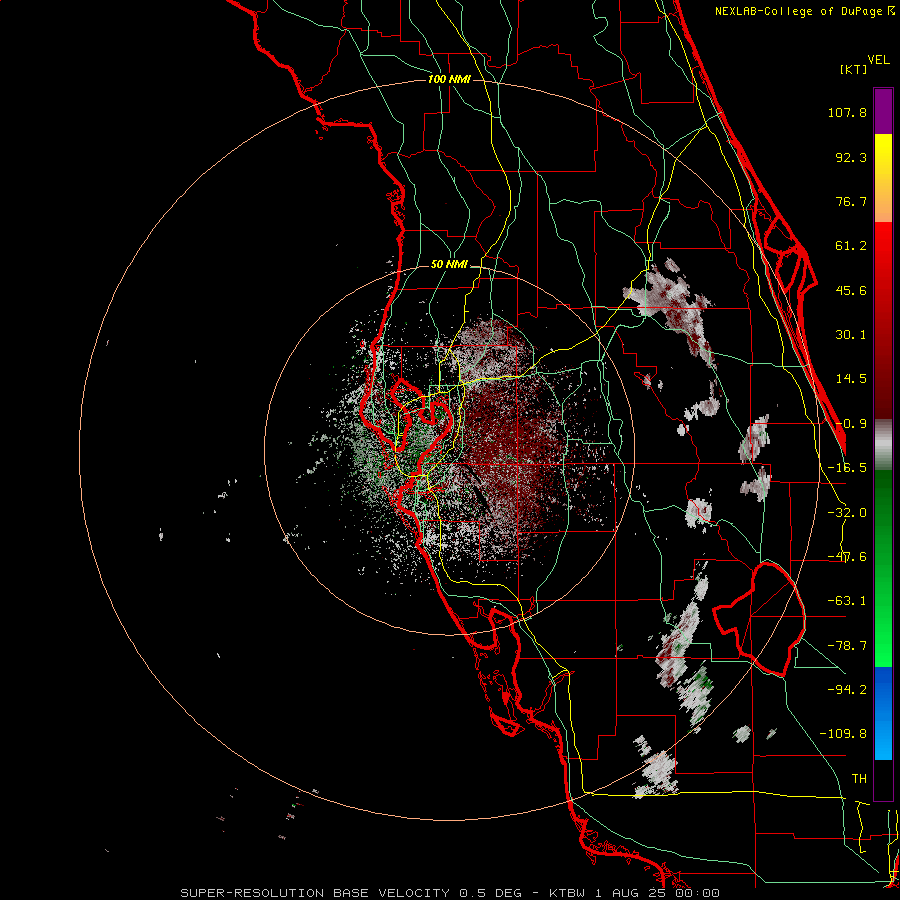The height and width of the screenshot is (900, 900).
Task: Select the 14.5 scale value
Action: [x=851, y=379]
